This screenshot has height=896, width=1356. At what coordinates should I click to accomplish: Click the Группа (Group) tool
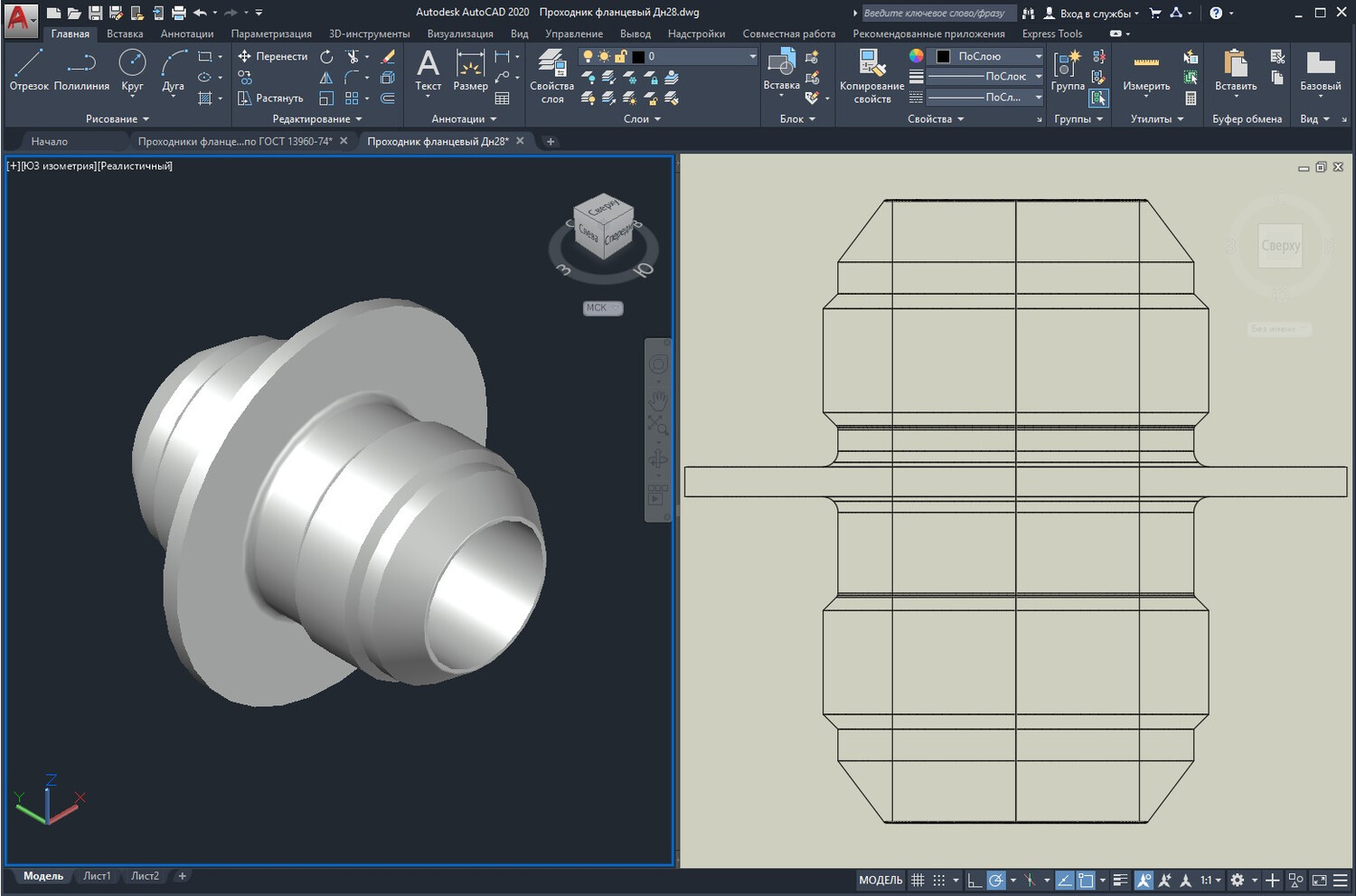coord(1068,71)
